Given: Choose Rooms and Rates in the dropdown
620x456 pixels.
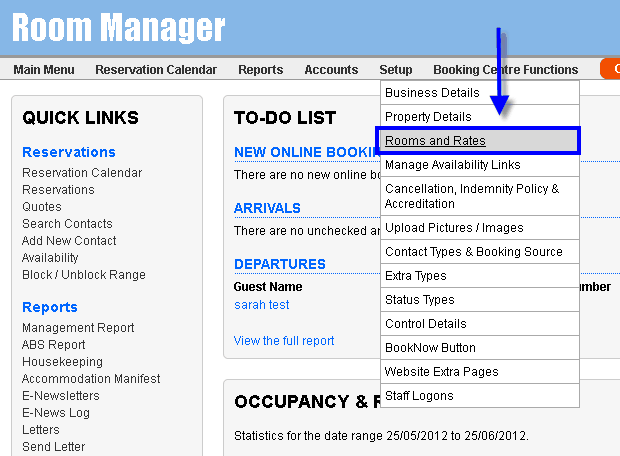Looking at the screenshot, I should tap(480, 141).
